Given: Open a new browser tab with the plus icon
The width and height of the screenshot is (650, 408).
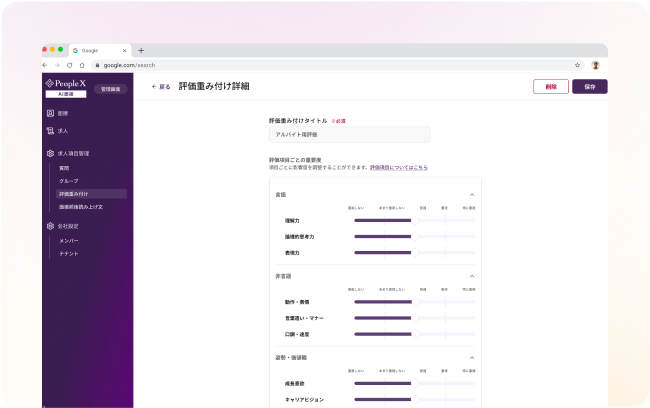Looking at the screenshot, I should [x=141, y=50].
